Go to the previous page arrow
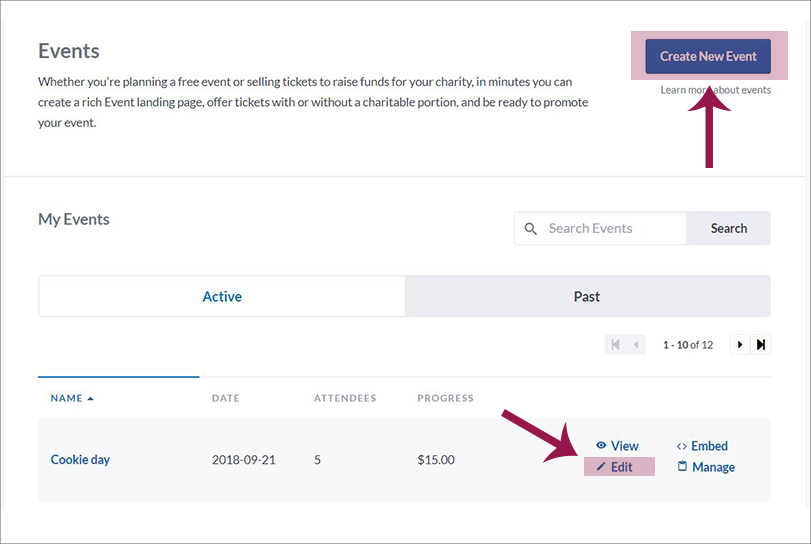The width and height of the screenshot is (811, 545). [x=636, y=344]
